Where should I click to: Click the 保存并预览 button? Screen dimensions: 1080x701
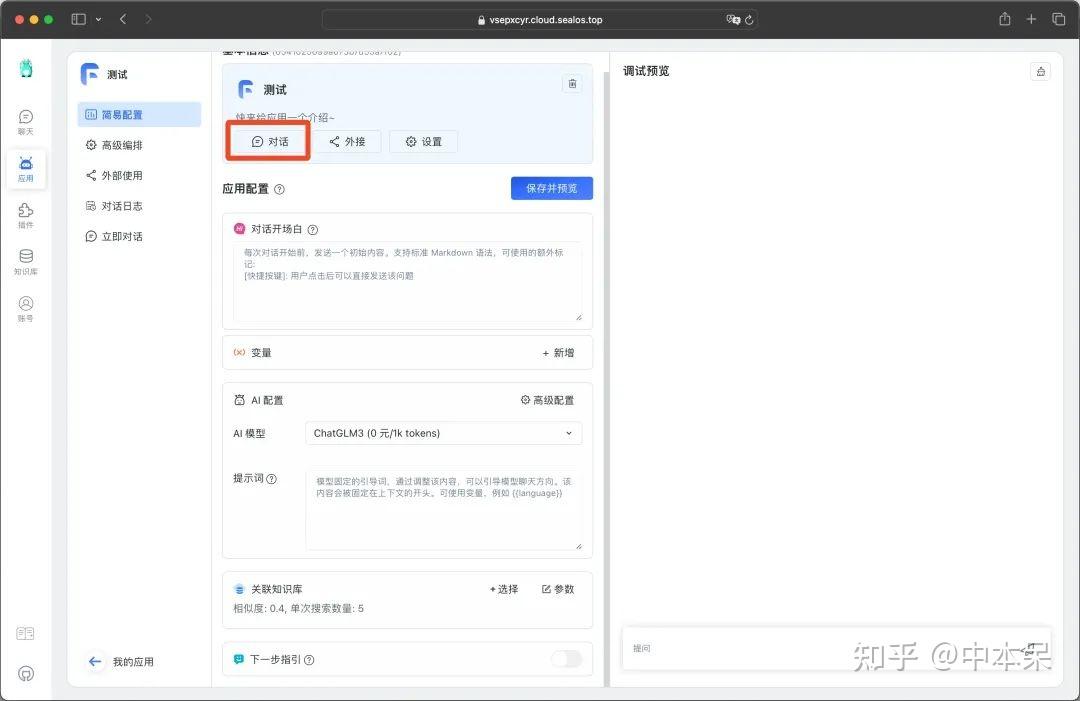551,189
